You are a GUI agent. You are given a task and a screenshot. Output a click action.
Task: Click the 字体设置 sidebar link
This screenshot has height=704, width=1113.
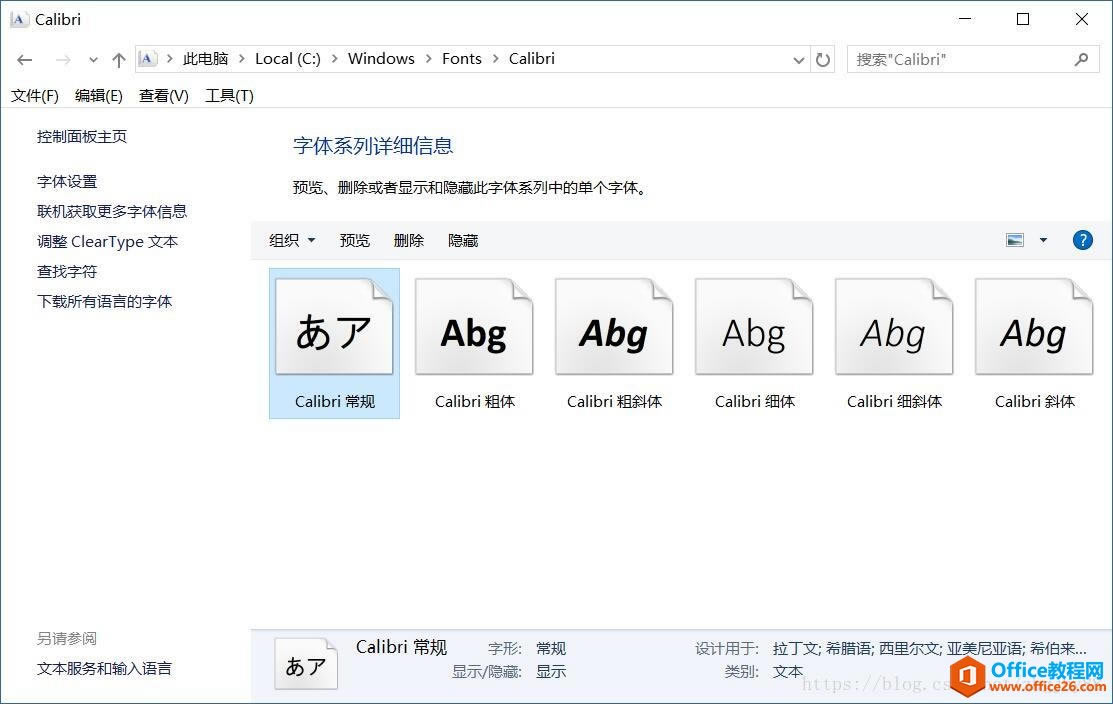tap(68, 181)
